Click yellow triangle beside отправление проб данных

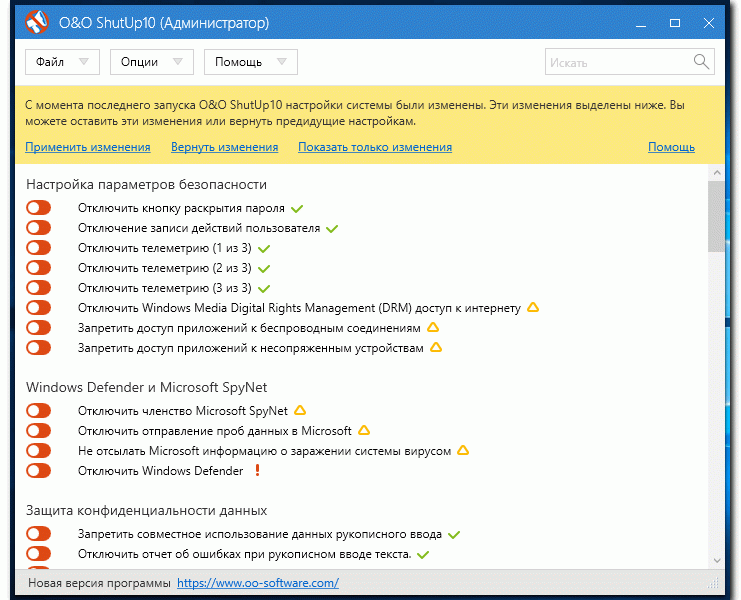[364, 430]
